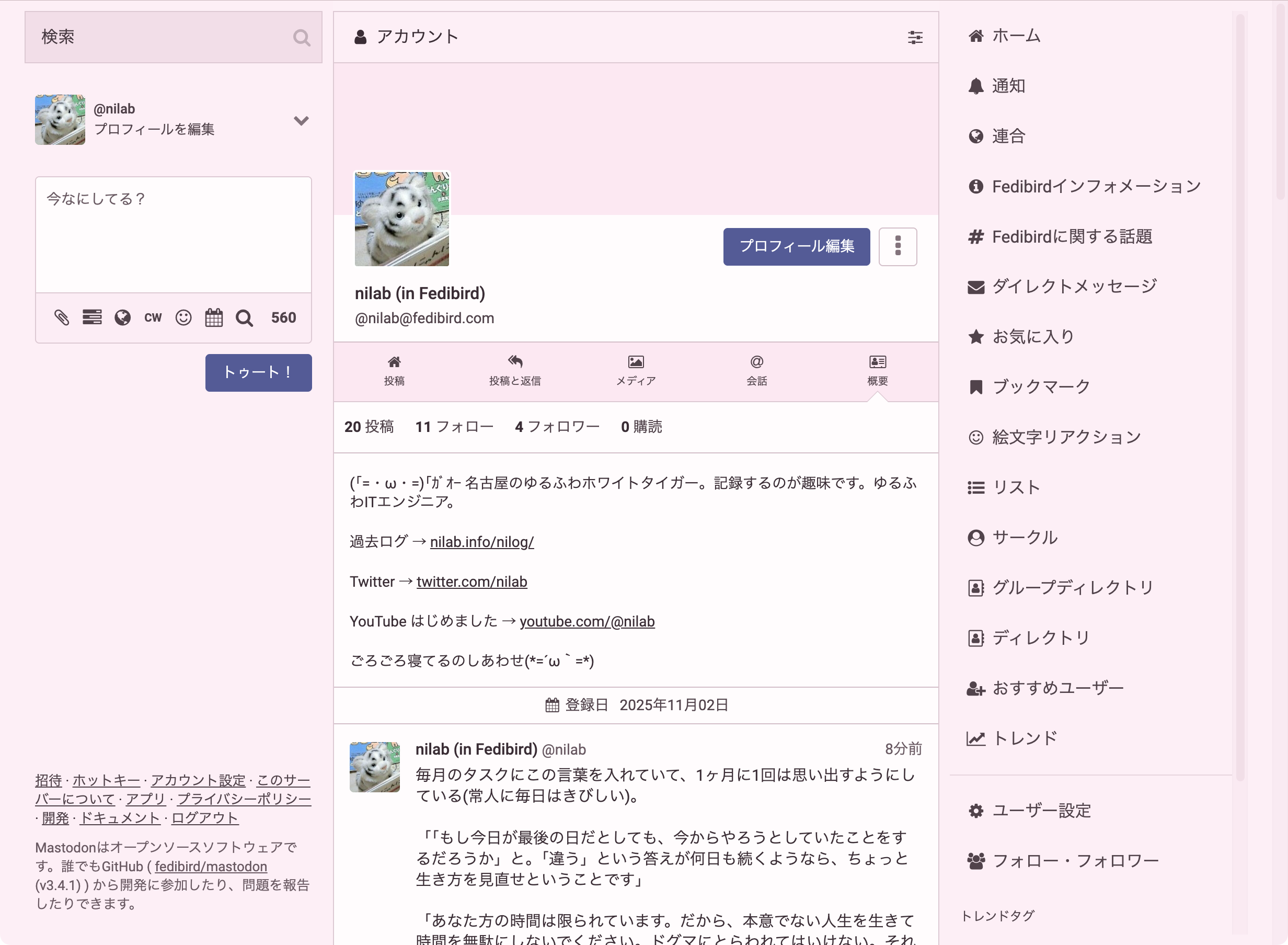The height and width of the screenshot is (945, 1288).
Task: Toggle column settings sliders icon
Action: [915, 37]
